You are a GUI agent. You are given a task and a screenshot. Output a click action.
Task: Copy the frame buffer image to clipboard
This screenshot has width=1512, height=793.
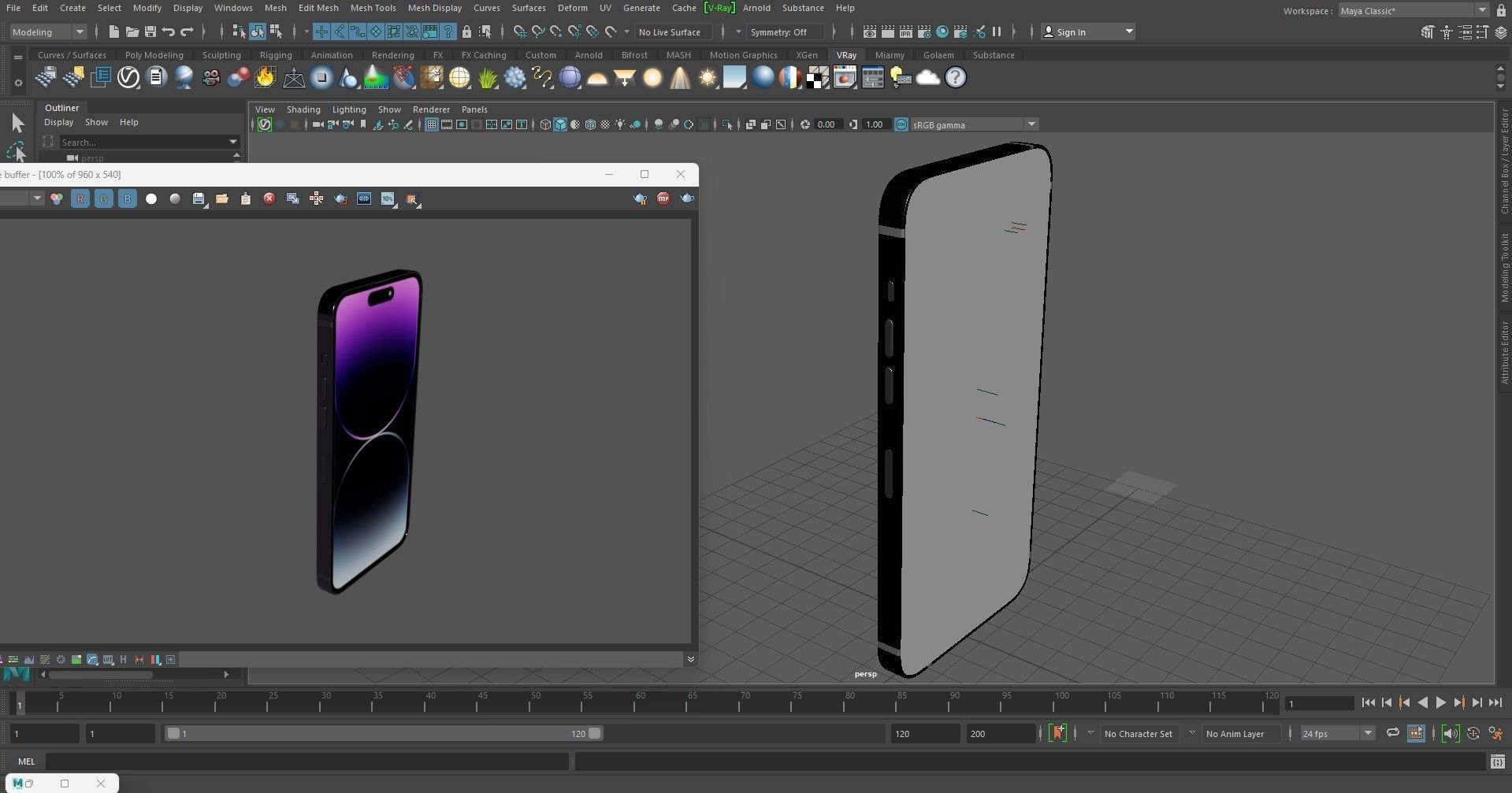click(246, 198)
